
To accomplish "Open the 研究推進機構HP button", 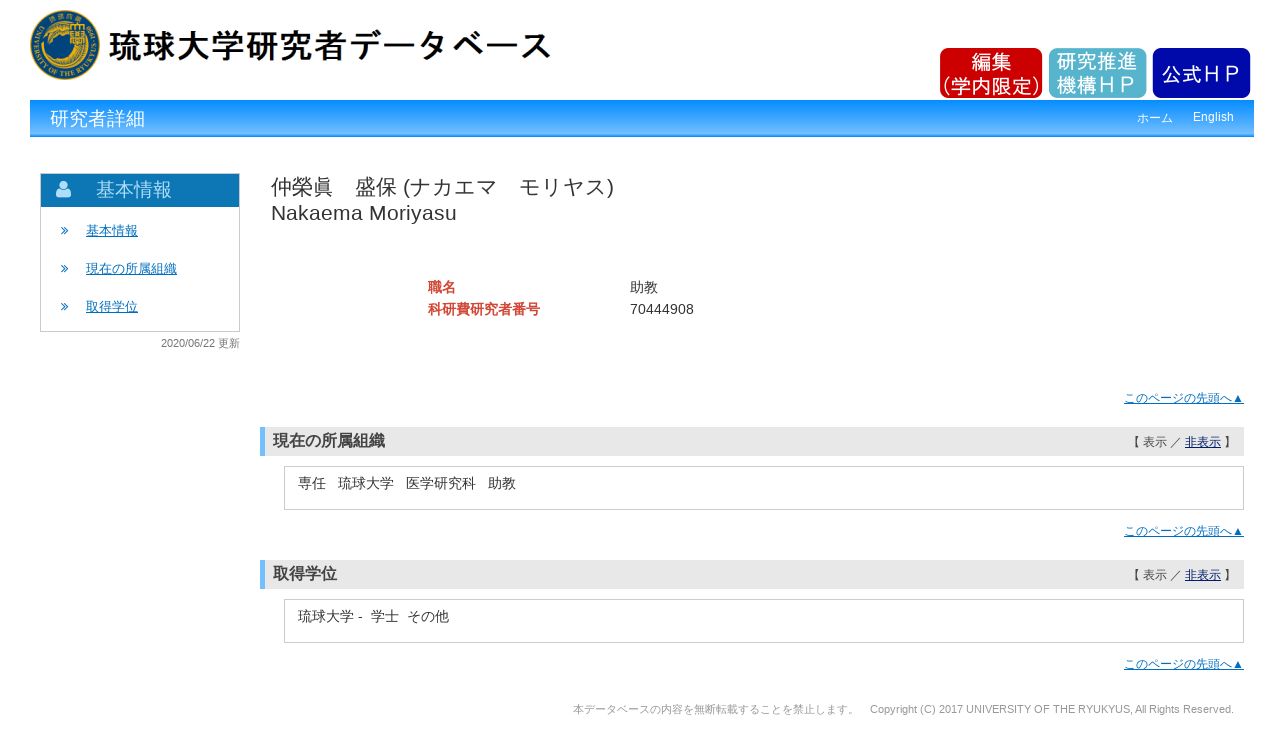I will click(x=1097, y=73).
